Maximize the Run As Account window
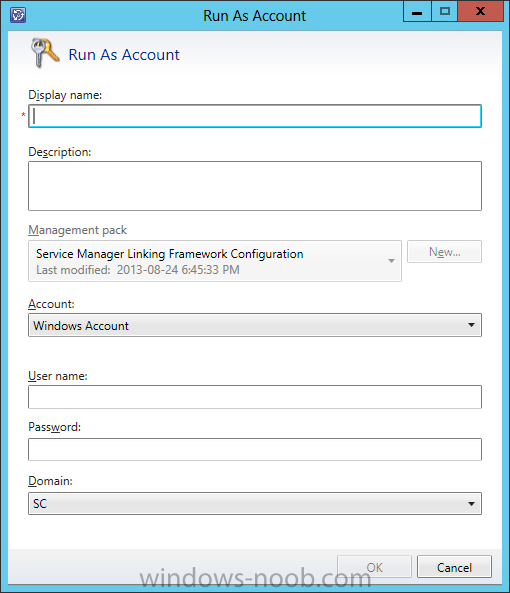 click(445, 11)
